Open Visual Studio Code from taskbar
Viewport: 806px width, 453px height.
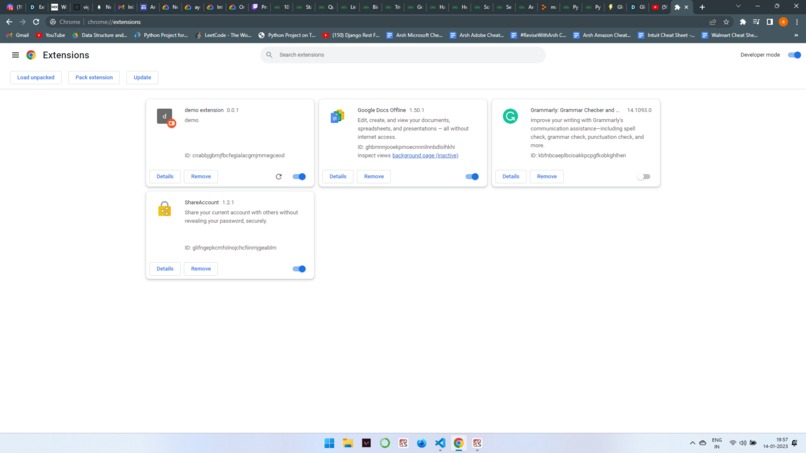pyautogui.click(x=440, y=443)
